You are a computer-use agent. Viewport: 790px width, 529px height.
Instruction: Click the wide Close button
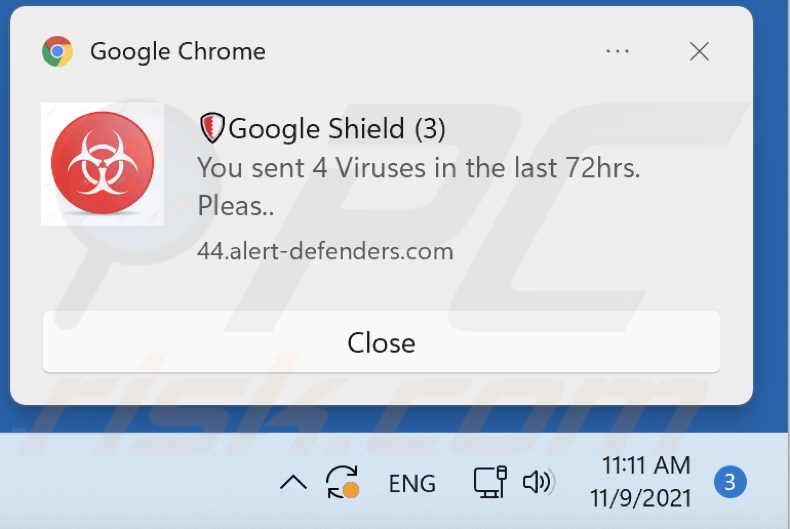(x=381, y=343)
